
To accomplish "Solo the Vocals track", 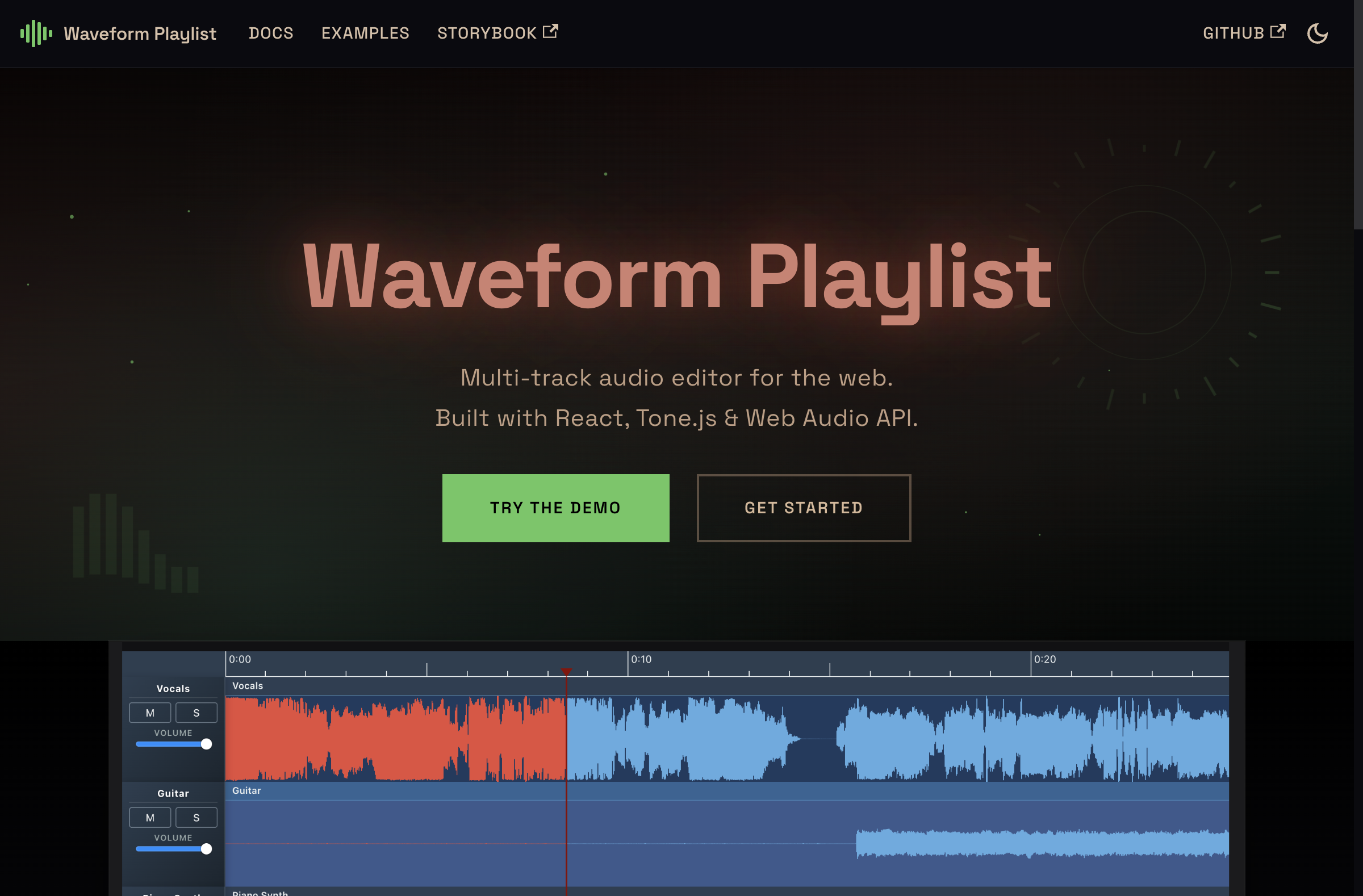I will coord(196,712).
